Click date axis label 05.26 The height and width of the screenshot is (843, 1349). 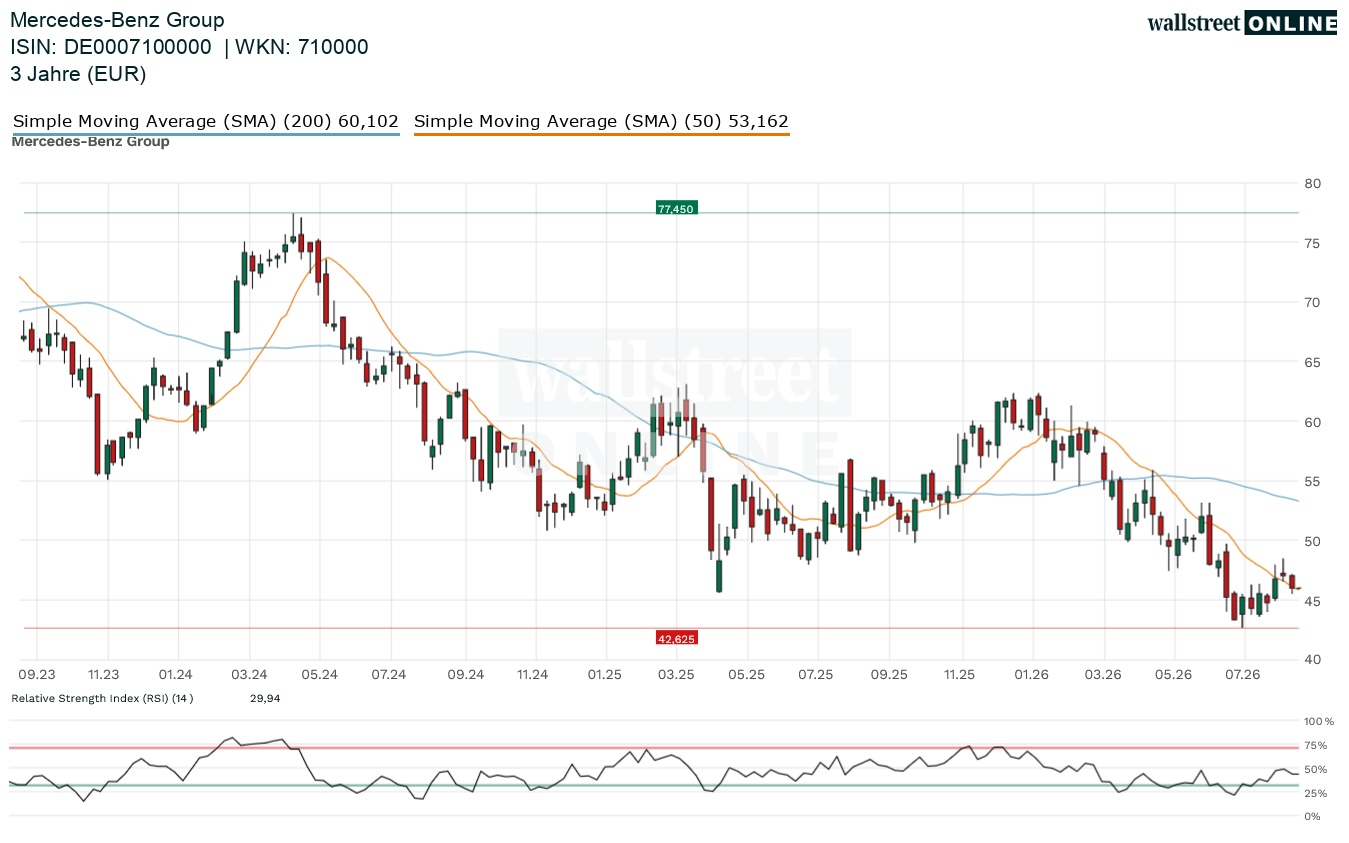[1174, 675]
